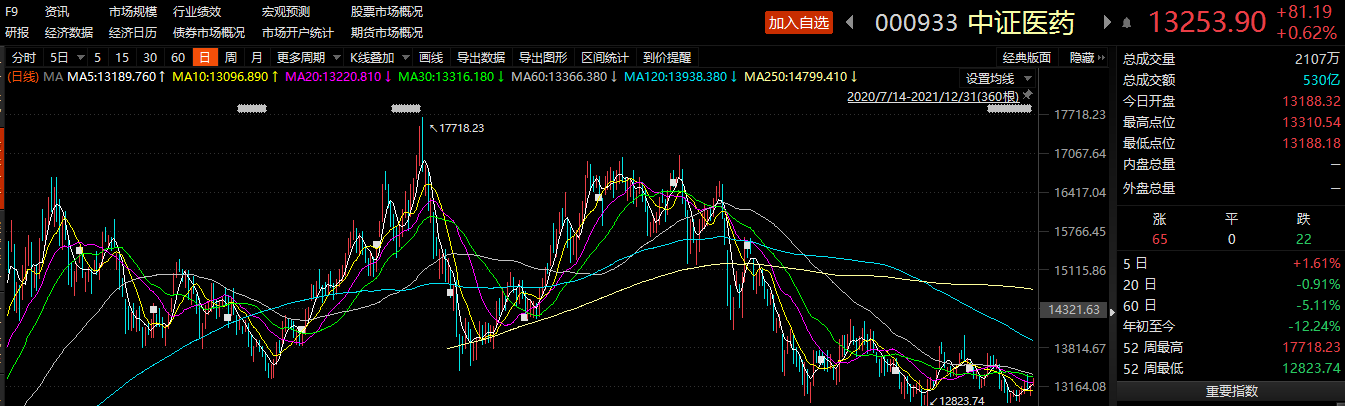Activate the 画线 drawing tool
This screenshot has width=1345, height=406.
(x=431, y=57)
